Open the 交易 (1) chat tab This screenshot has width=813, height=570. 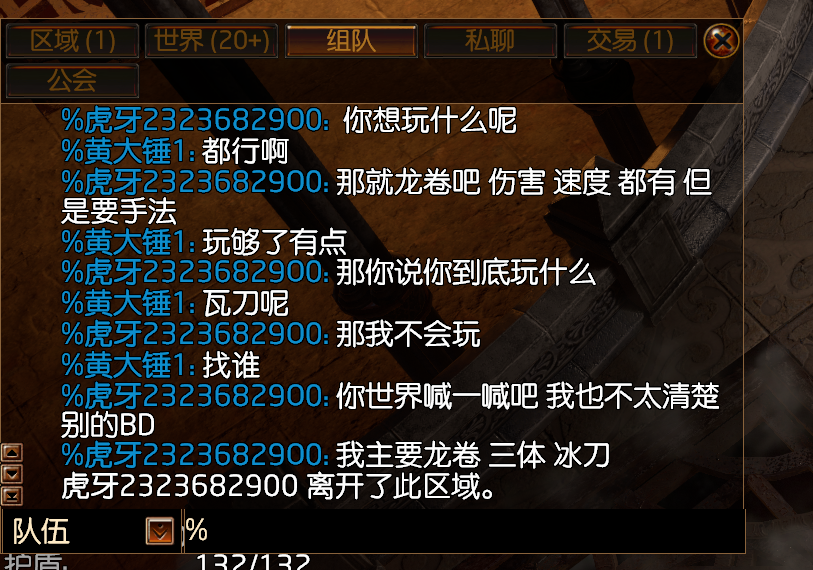coord(630,40)
